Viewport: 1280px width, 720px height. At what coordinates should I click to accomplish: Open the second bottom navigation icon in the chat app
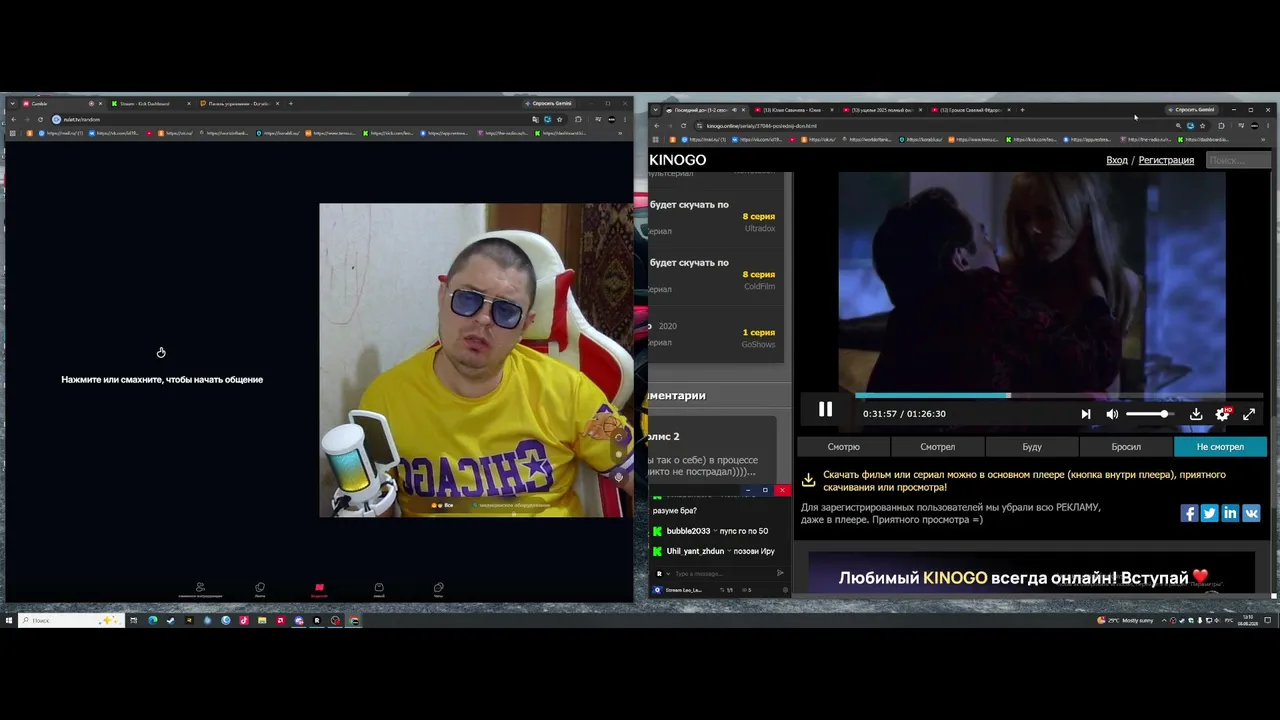260,589
